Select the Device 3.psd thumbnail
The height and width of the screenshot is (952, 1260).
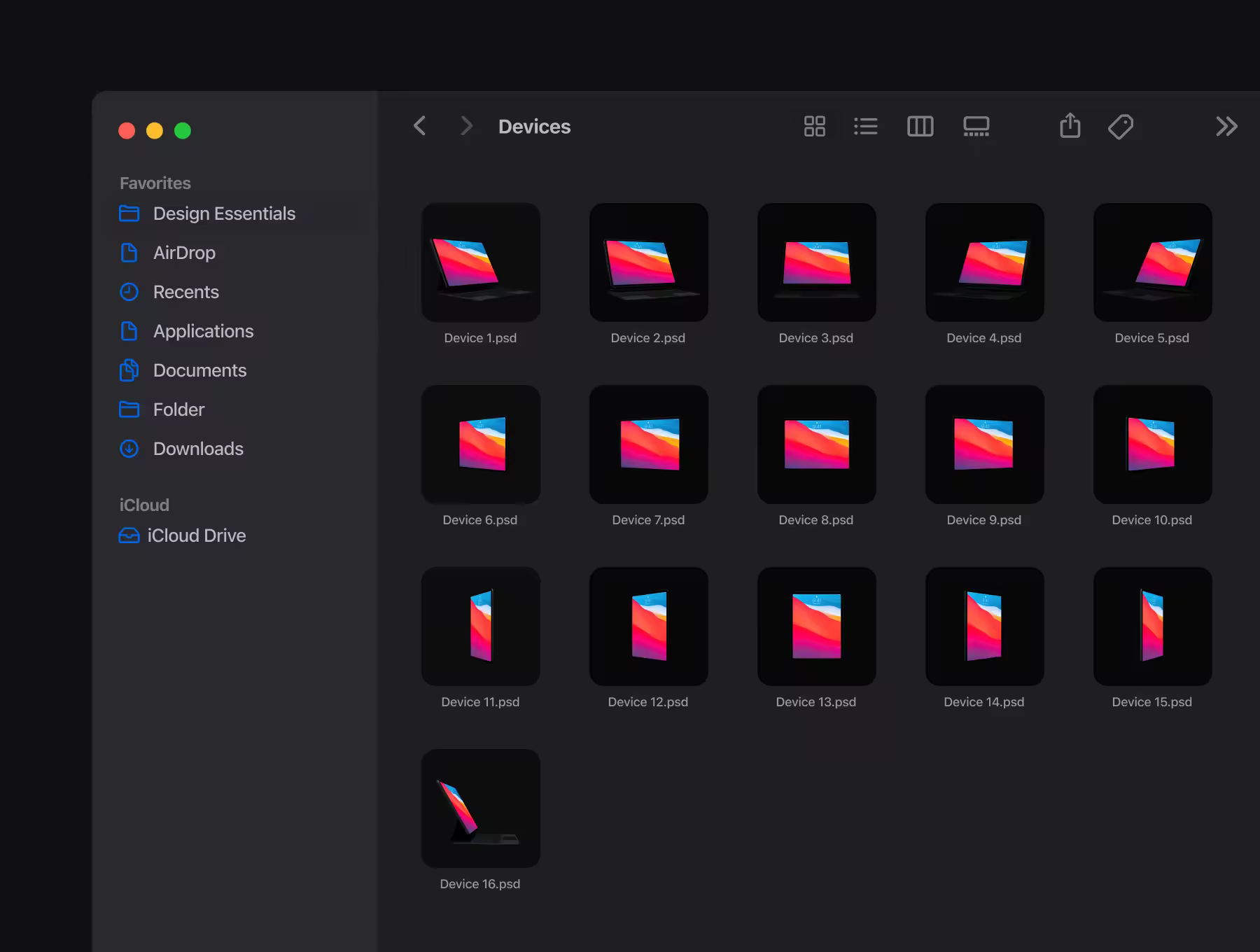[817, 262]
